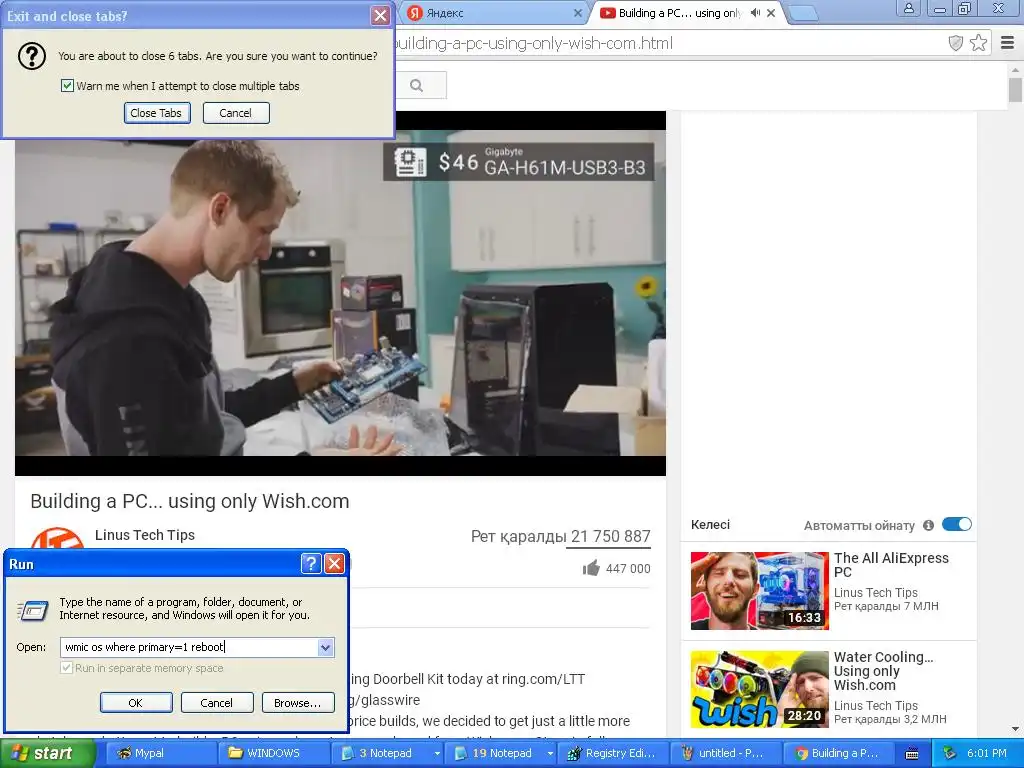Open a new tab with the new-tab button
The image size is (1024, 768).
click(x=803, y=14)
